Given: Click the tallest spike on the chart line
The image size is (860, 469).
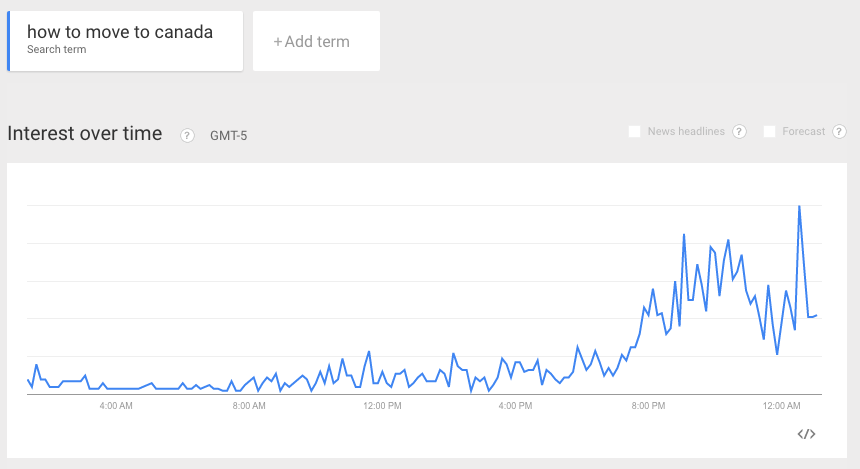Looking at the screenshot, I should [x=799, y=207].
